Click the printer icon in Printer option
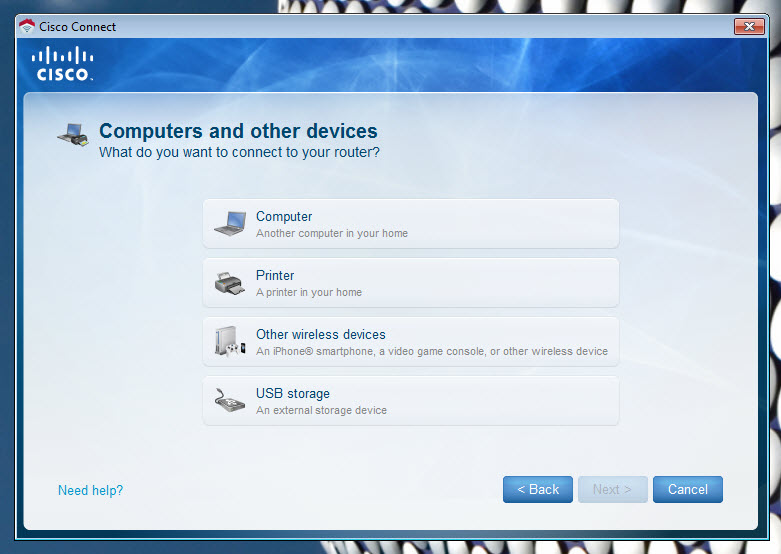The image size is (781, 554). pos(230,283)
